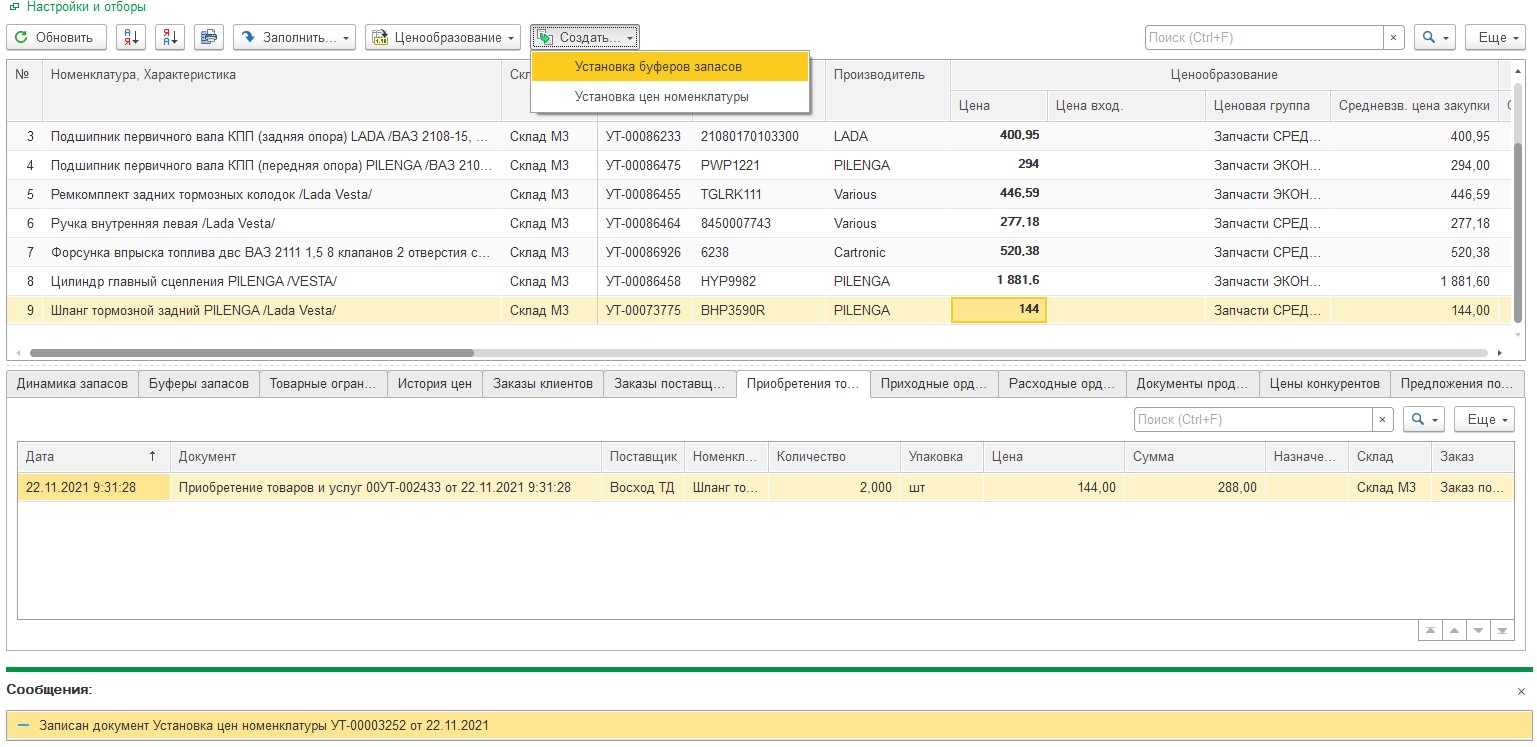Clear the top search field with ×
Screen dimensions: 1537x747
[1394, 38]
